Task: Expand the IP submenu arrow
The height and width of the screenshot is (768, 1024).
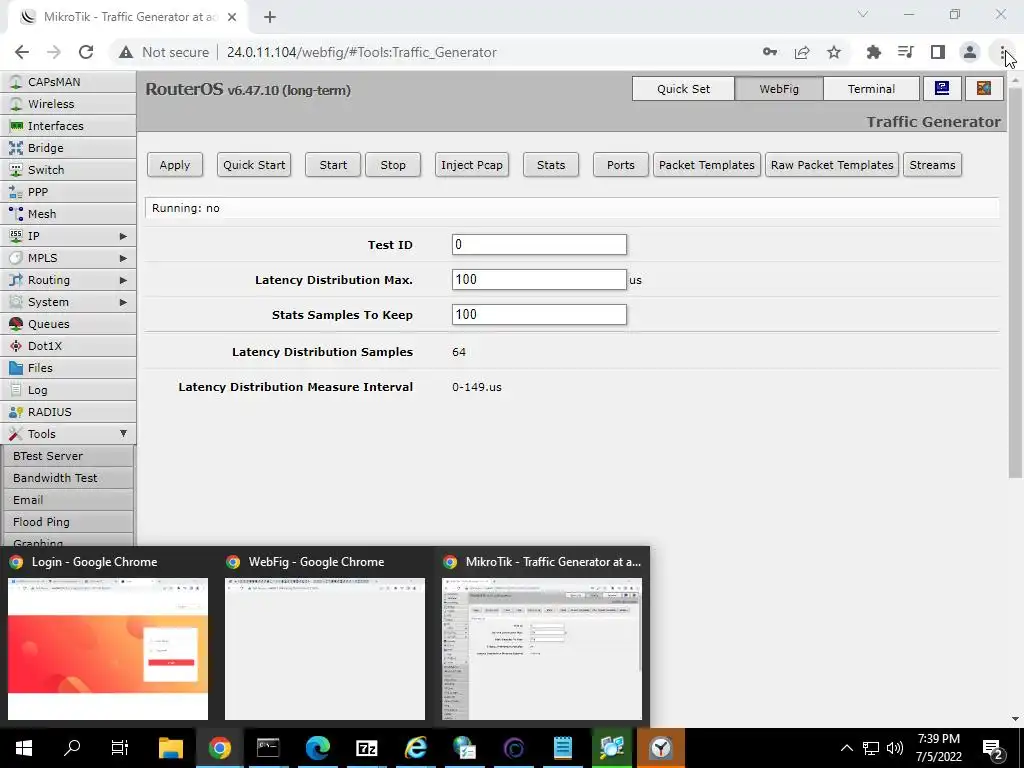Action: (123, 236)
